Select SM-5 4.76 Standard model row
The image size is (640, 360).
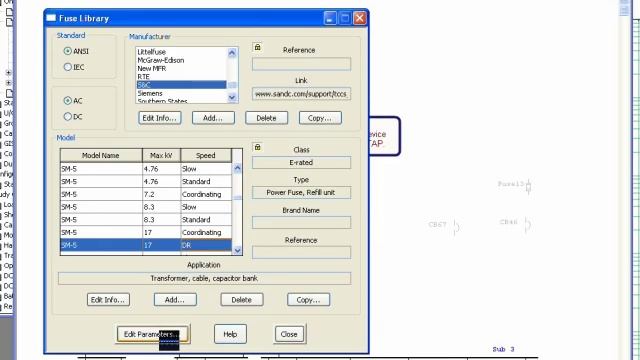(146, 181)
